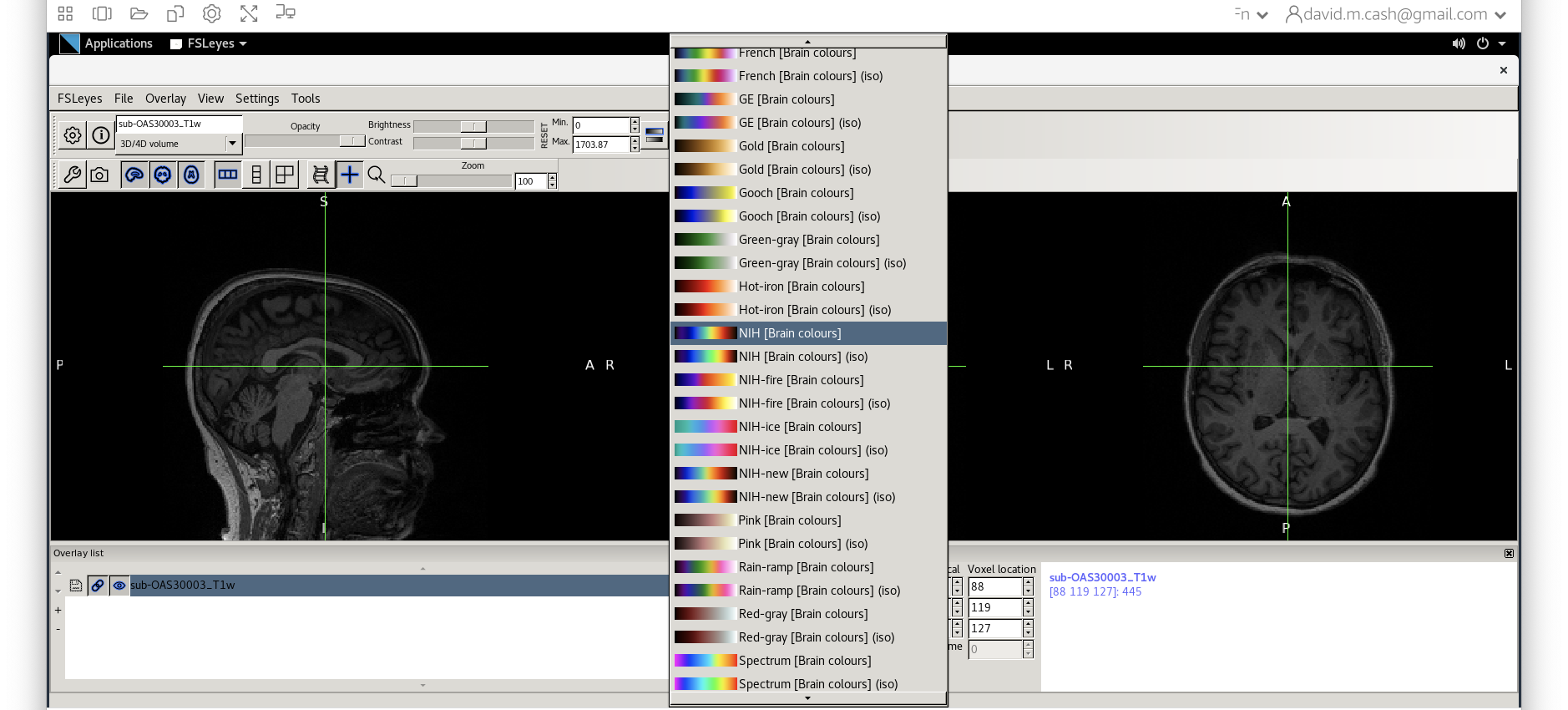Click the zoom percentage field
The height and width of the screenshot is (710, 1568).
click(x=531, y=181)
